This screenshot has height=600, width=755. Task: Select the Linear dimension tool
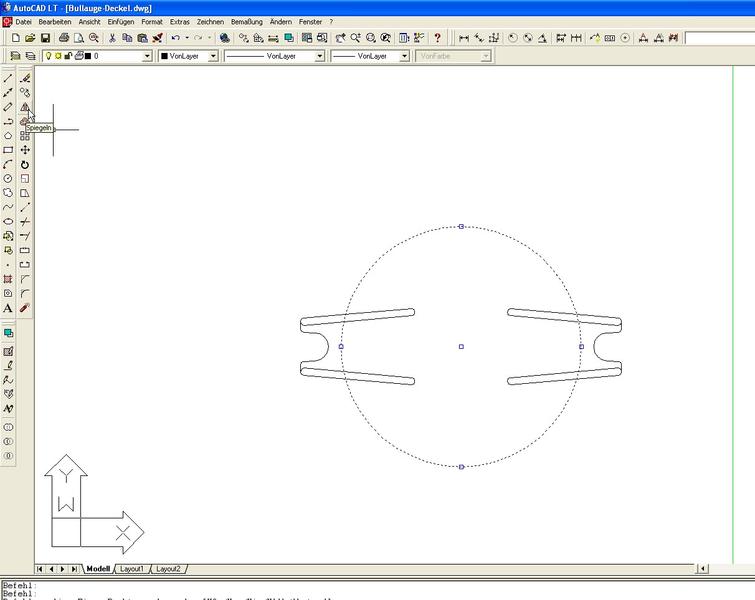pyautogui.click(x=464, y=38)
